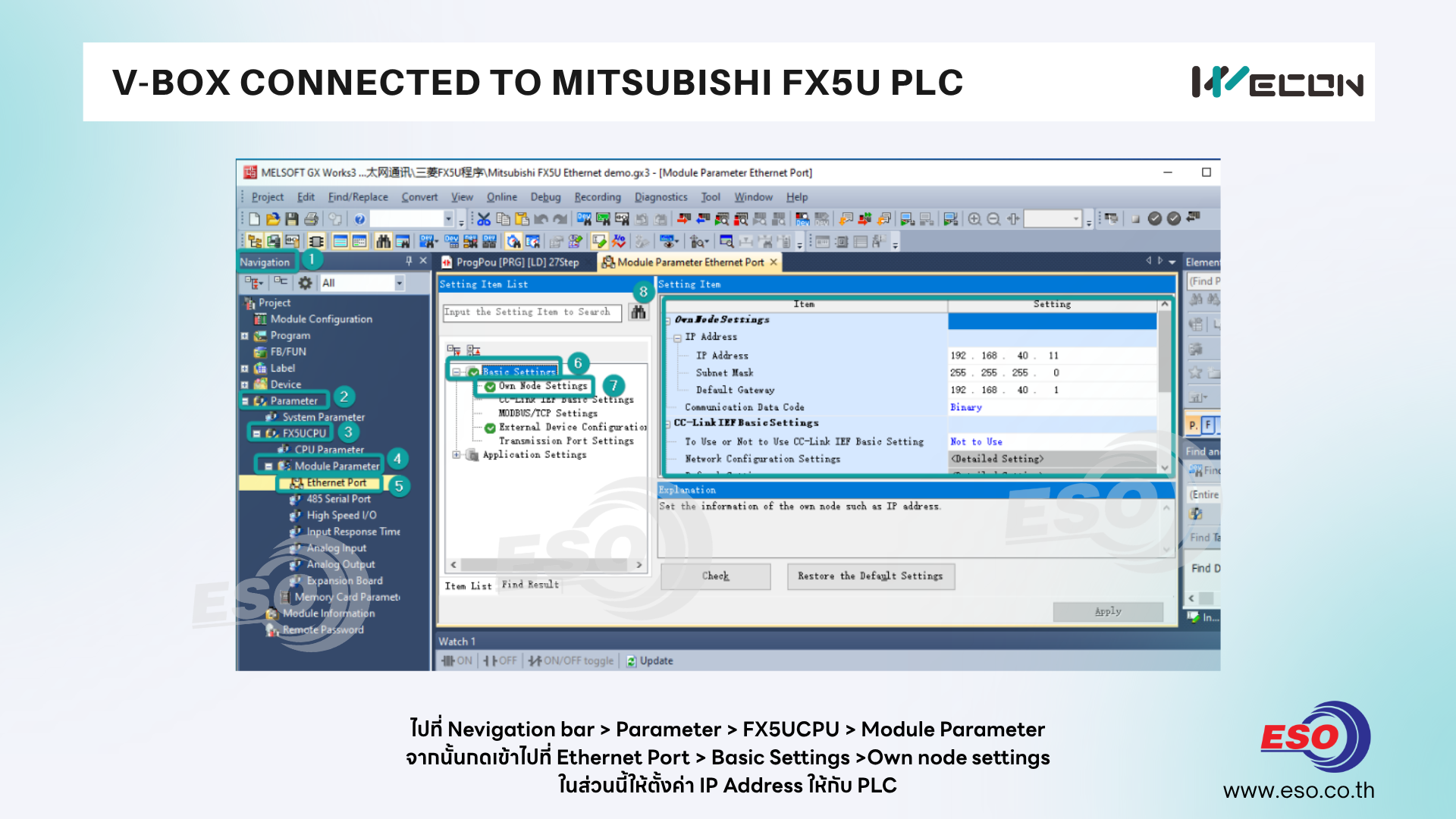The width and height of the screenshot is (1456, 819).
Task: Click the Apply button
Action: tap(1108, 612)
